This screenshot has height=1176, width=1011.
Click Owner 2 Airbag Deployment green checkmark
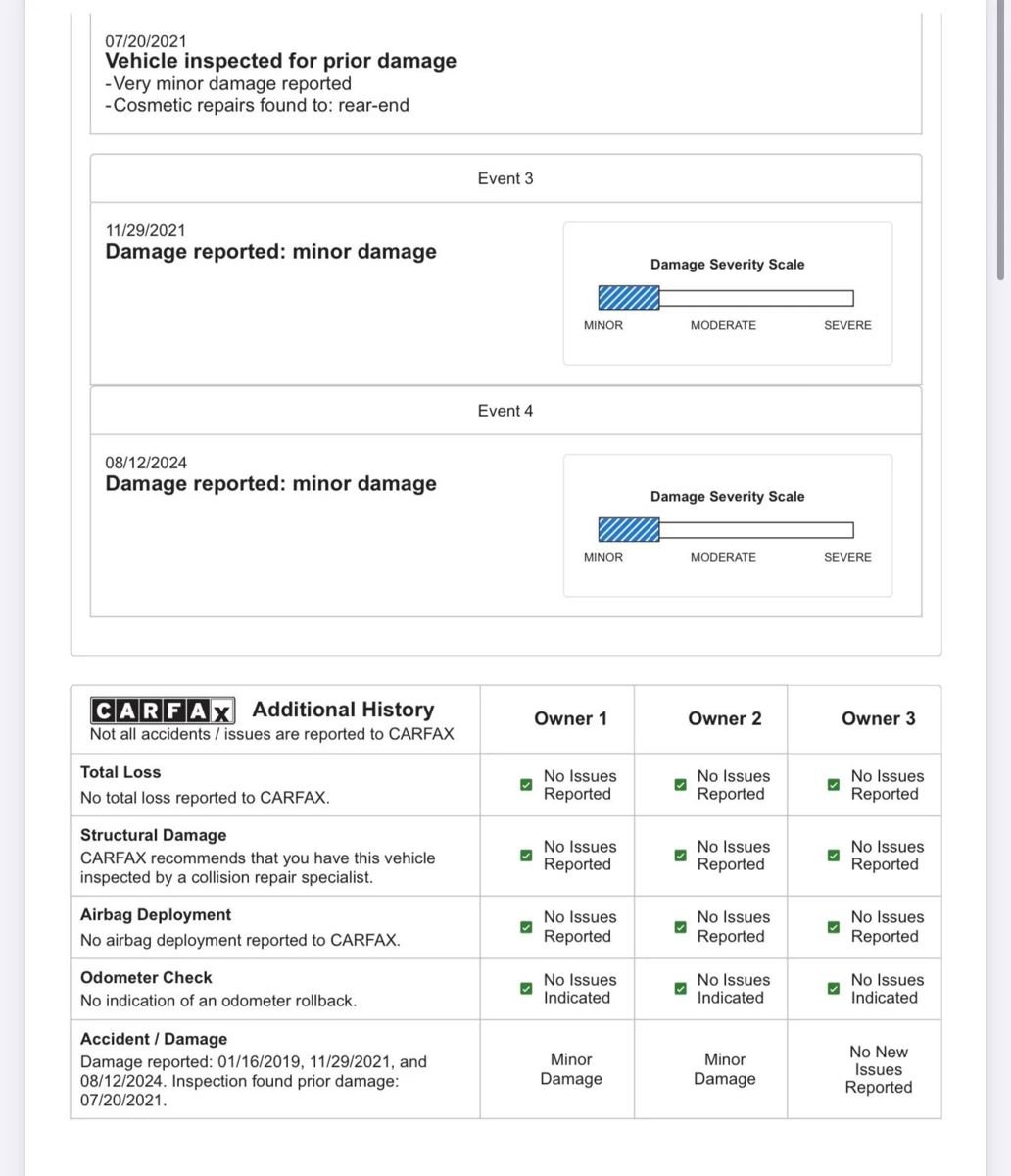click(x=680, y=926)
